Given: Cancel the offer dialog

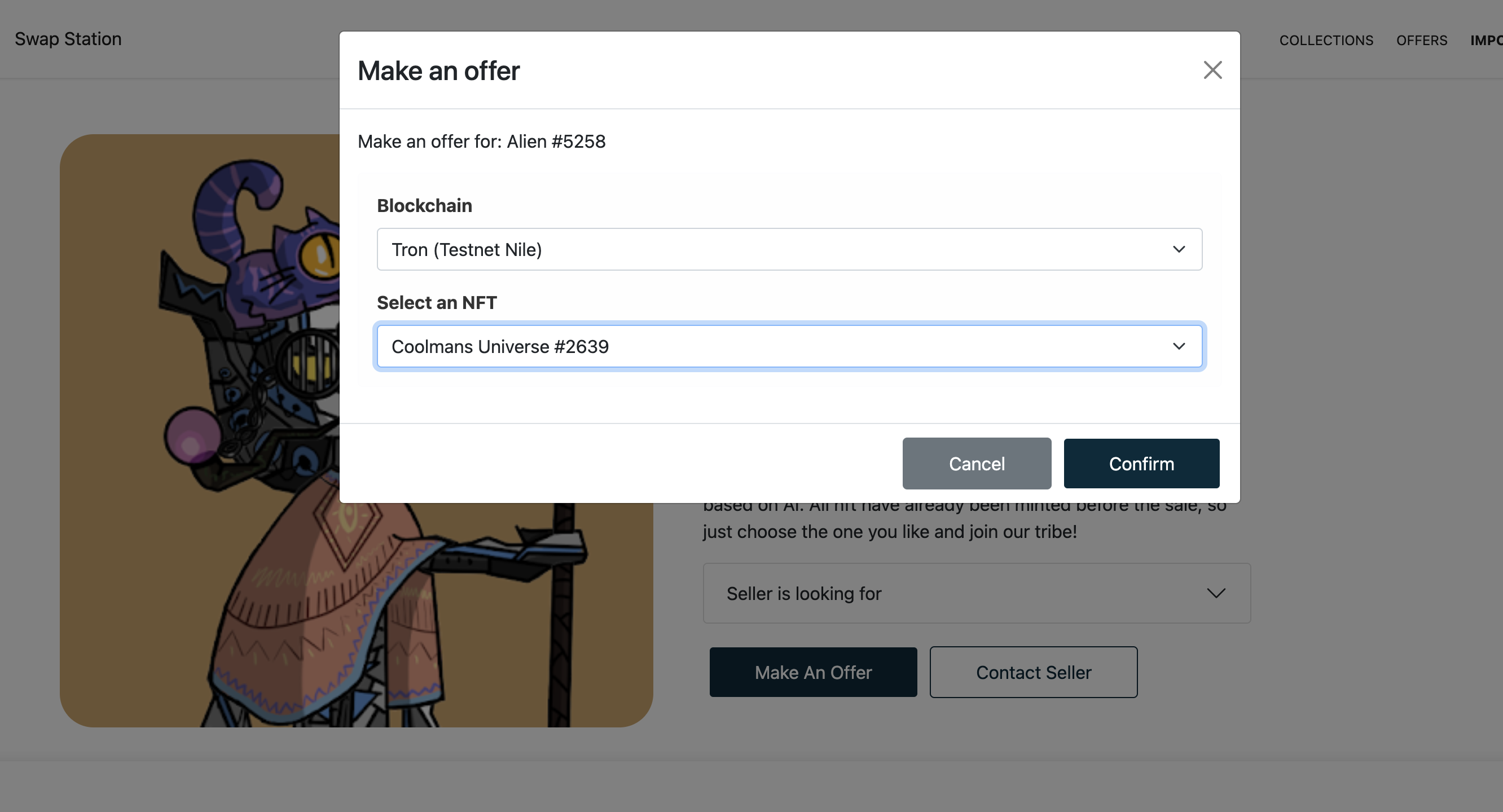Looking at the screenshot, I should [x=977, y=464].
